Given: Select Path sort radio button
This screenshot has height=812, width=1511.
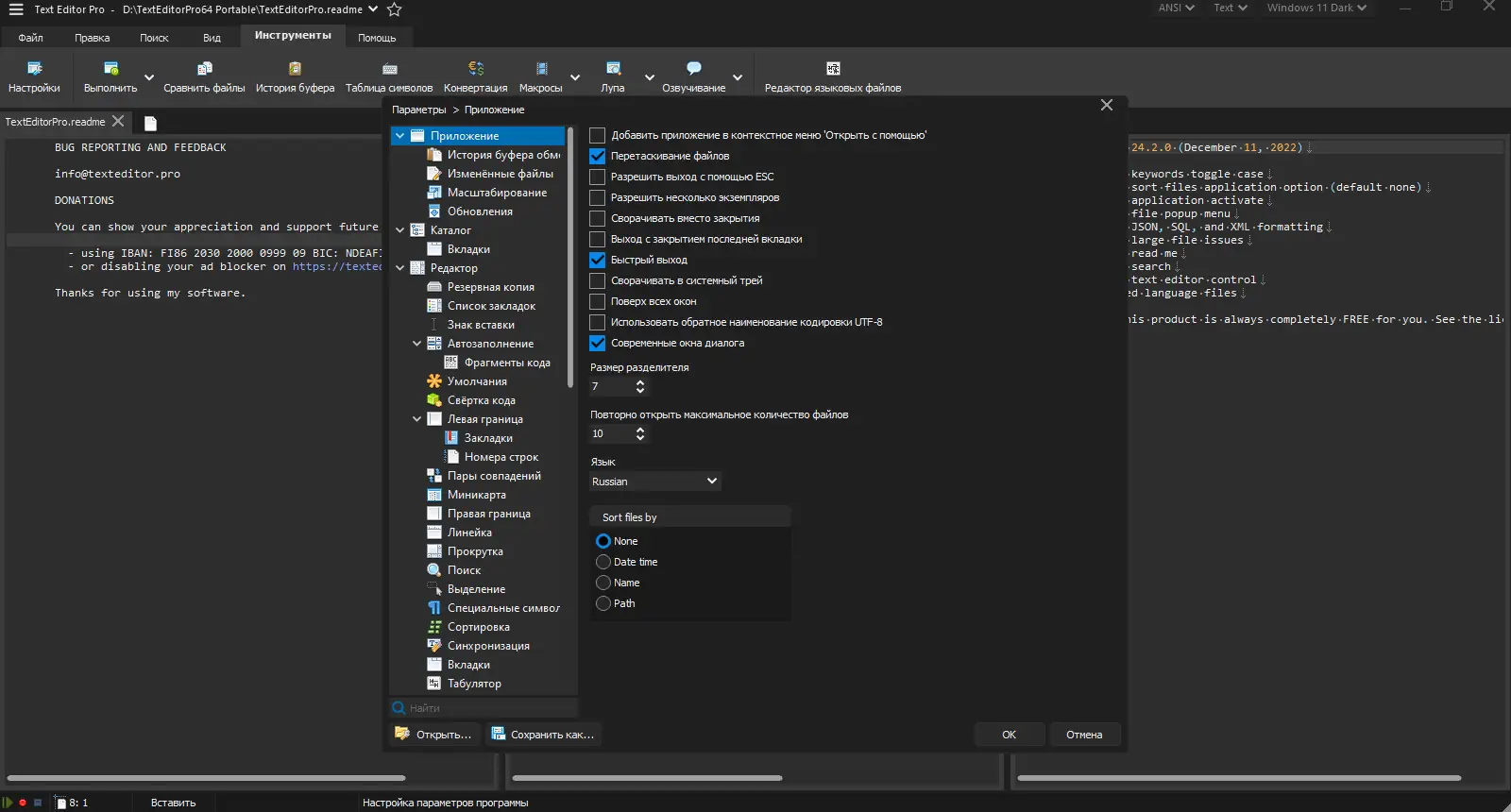Looking at the screenshot, I should coord(603,603).
